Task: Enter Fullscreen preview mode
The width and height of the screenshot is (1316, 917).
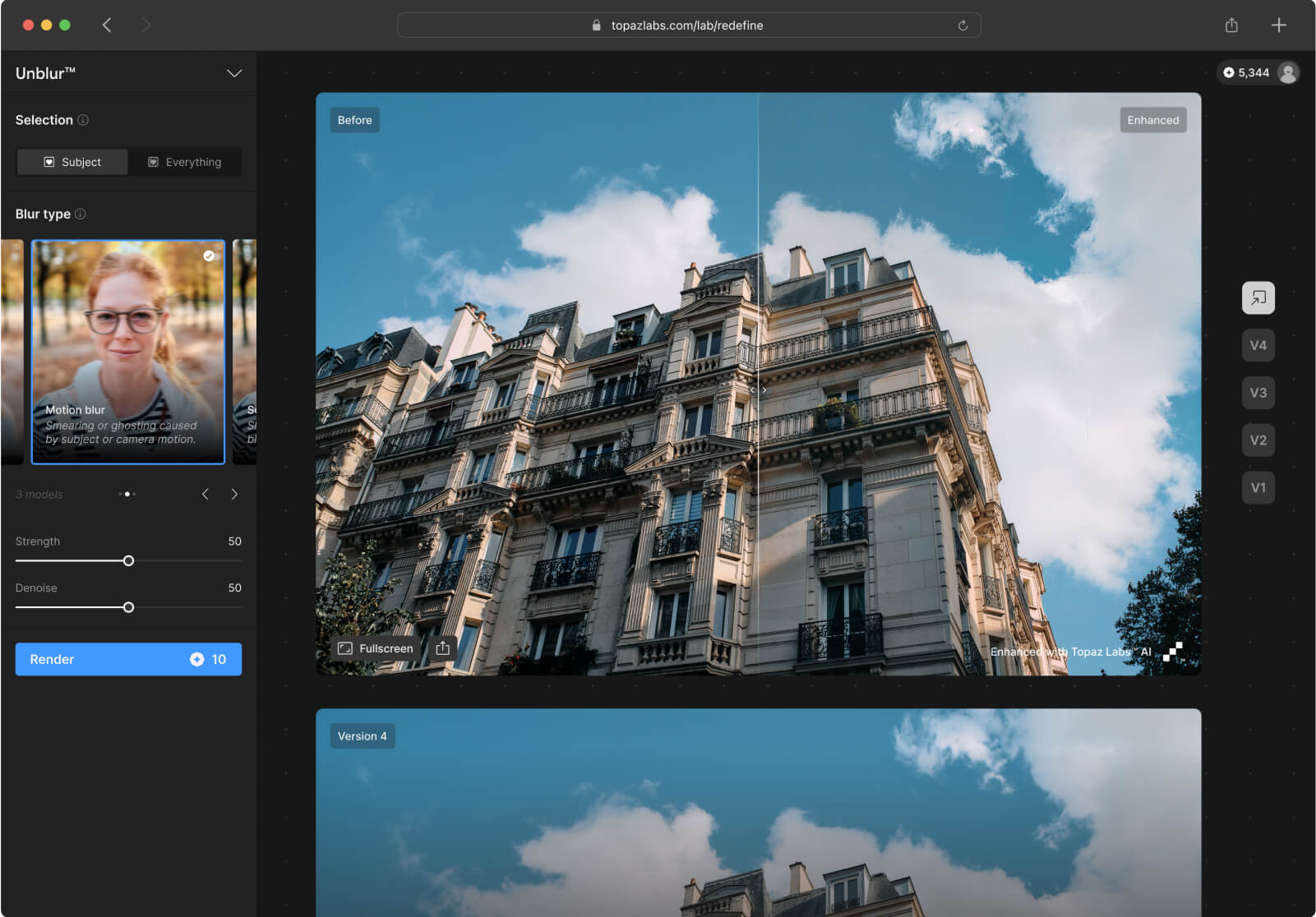Action: pos(376,648)
